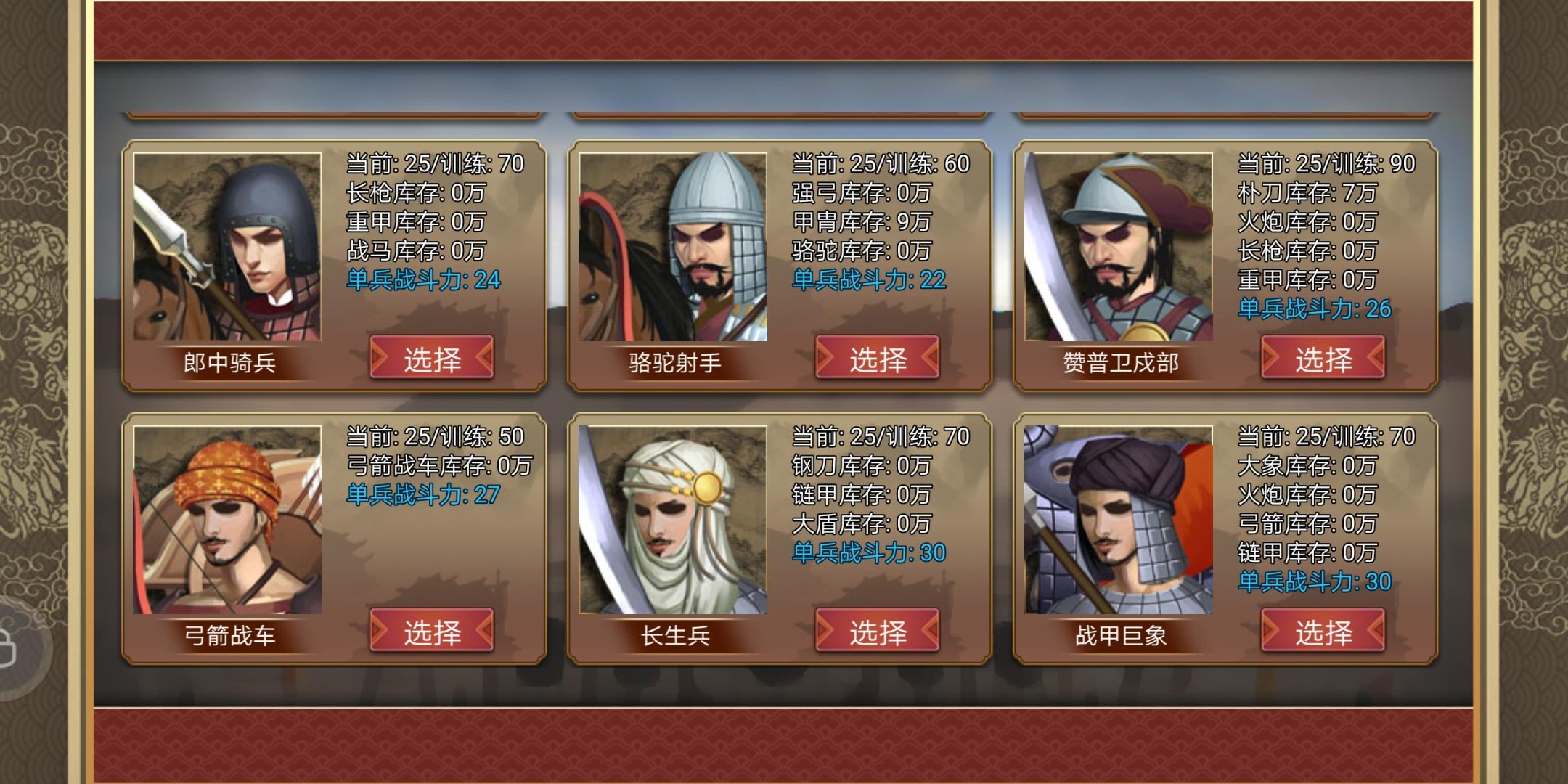Tap the 弓箭战车 chariot portrait
Screen dimensions: 1568x784
227,520
